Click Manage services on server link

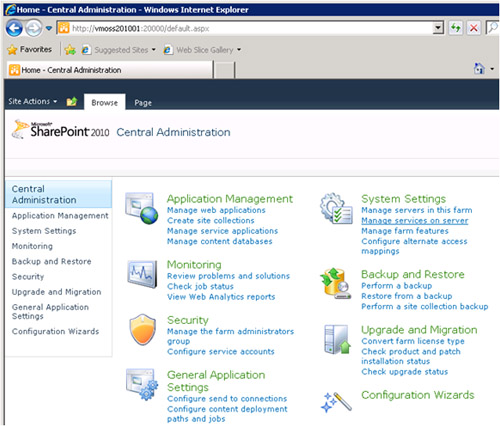[x=415, y=220]
